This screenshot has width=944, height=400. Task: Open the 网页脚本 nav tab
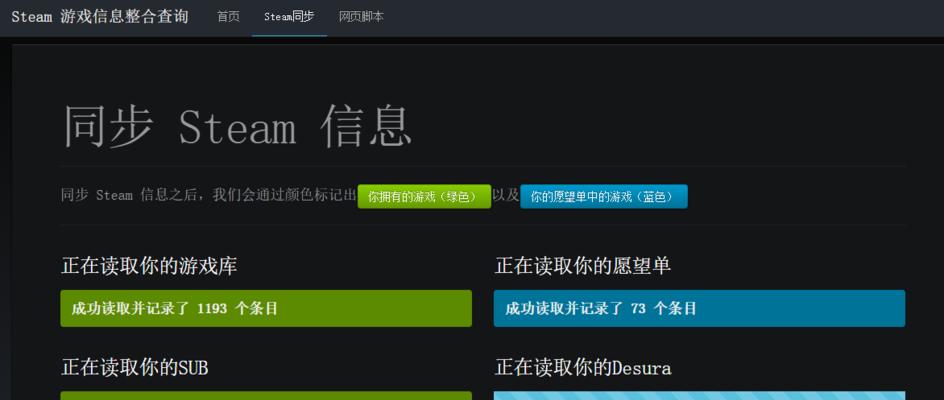[361, 17]
